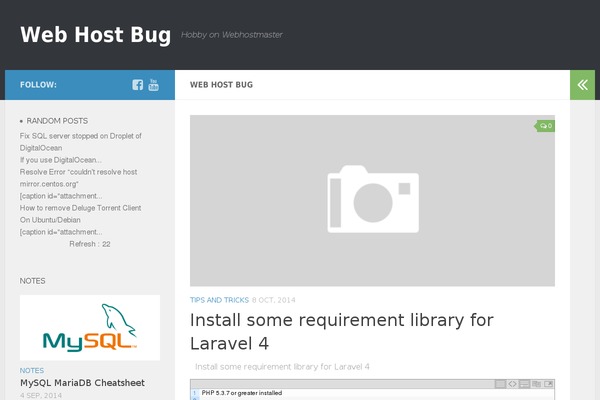Open the blue NOTES category link
600x400 pixels.
tap(32, 371)
